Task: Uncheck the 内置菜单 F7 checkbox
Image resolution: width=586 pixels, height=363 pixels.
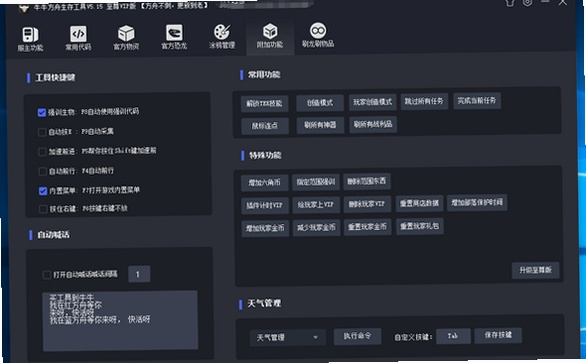Action: point(43,191)
